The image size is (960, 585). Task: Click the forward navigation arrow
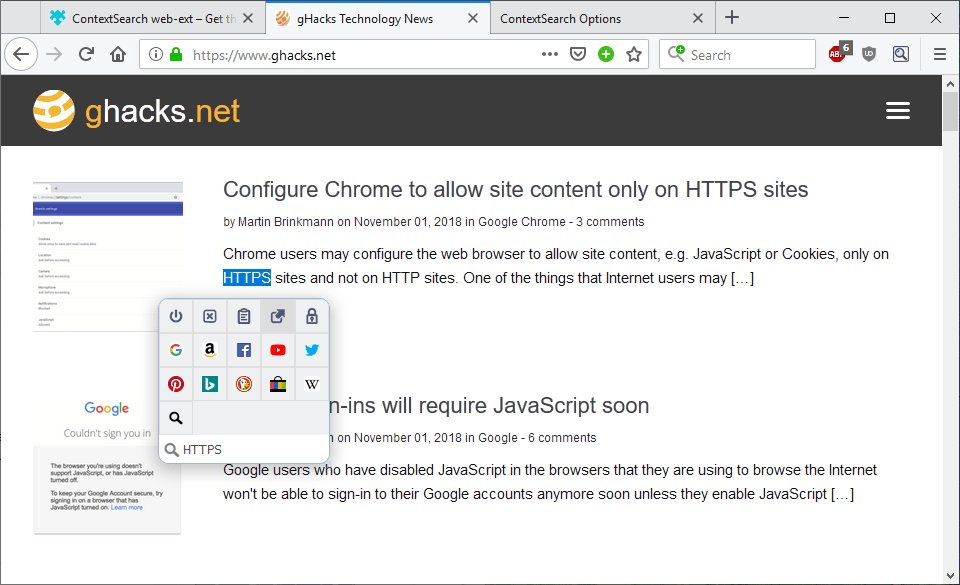[x=54, y=54]
